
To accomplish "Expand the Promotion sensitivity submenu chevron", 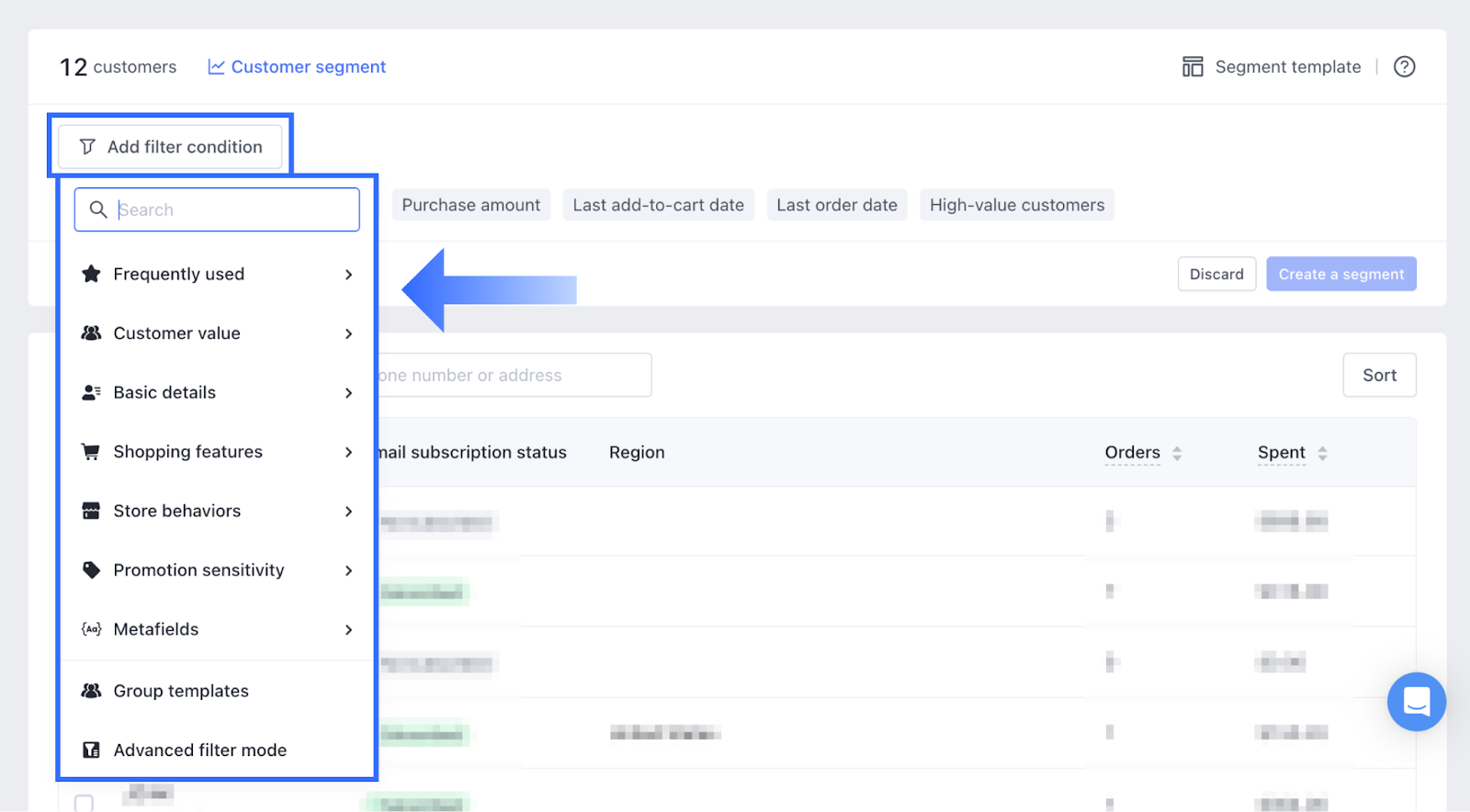I will tap(348, 570).
